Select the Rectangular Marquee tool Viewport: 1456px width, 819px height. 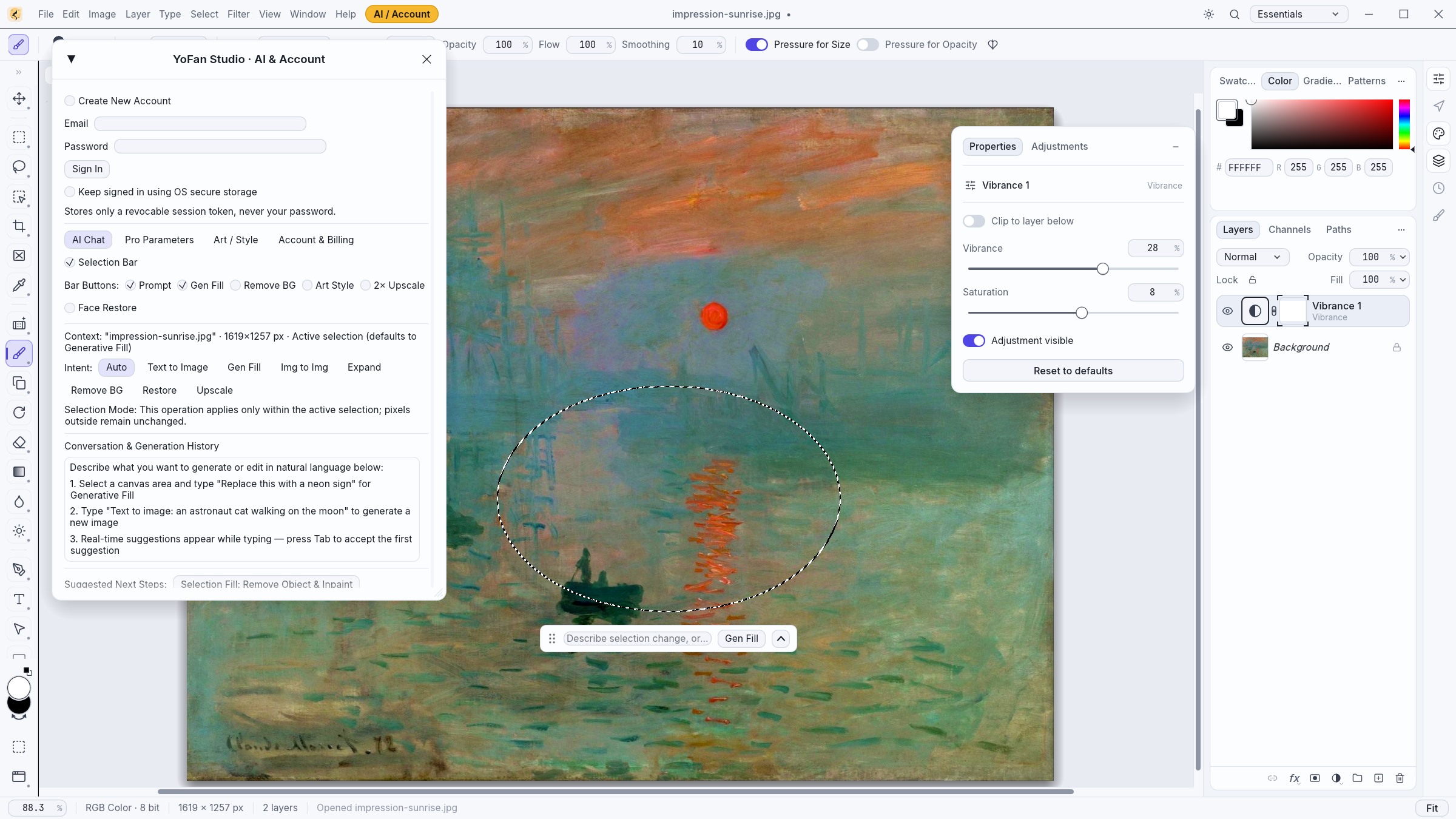pyautogui.click(x=19, y=138)
